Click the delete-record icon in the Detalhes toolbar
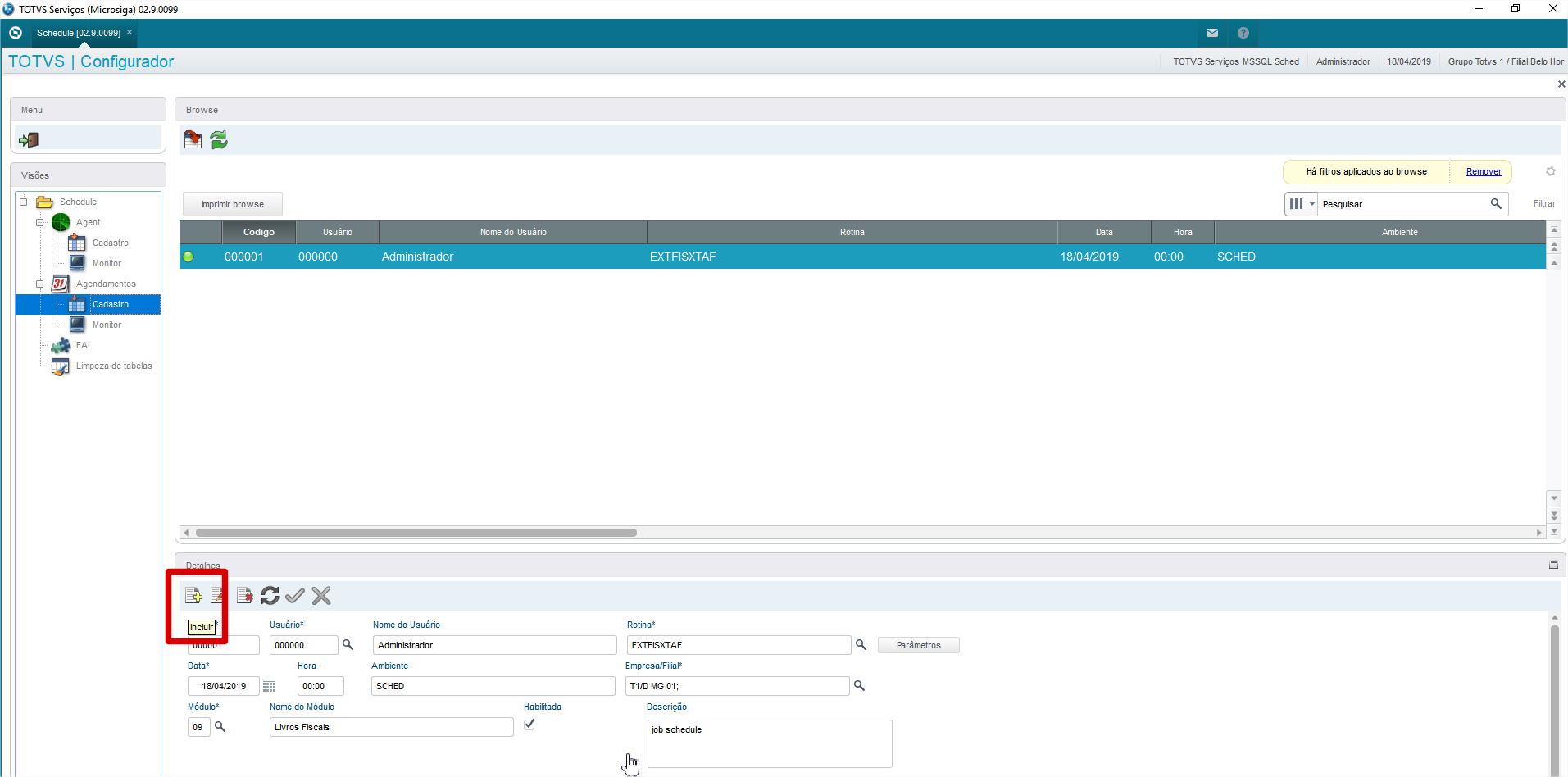This screenshot has width=1568, height=777. point(244,596)
